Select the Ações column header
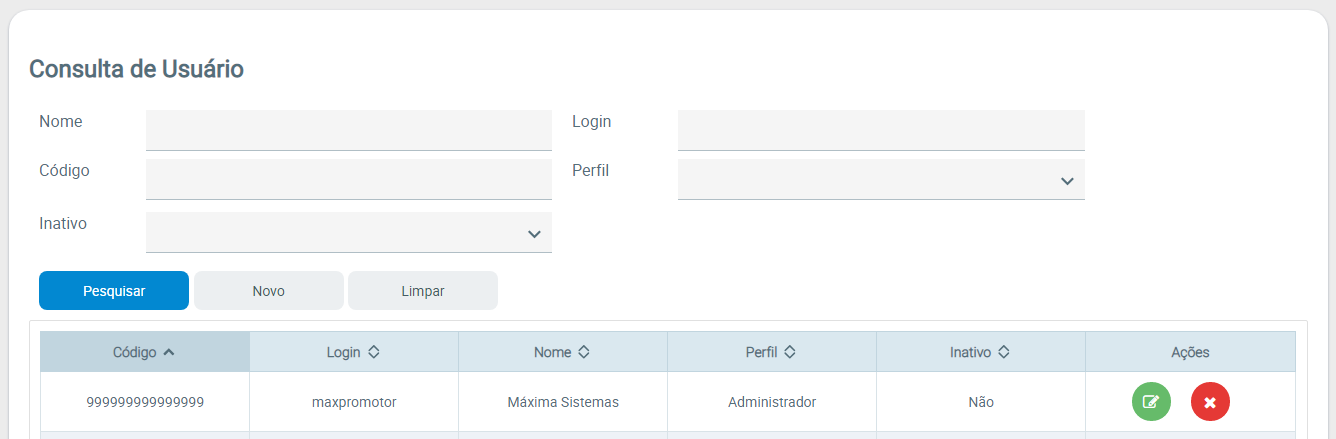This screenshot has width=1336, height=439. tap(1190, 352)
